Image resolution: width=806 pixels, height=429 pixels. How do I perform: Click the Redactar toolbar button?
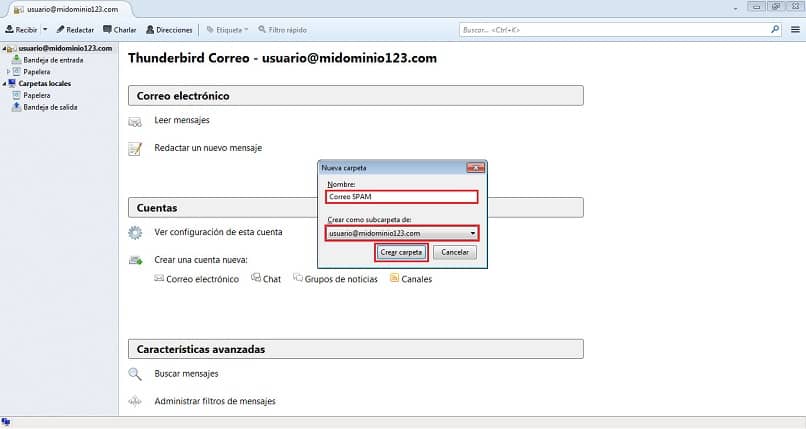pos(75,30)
